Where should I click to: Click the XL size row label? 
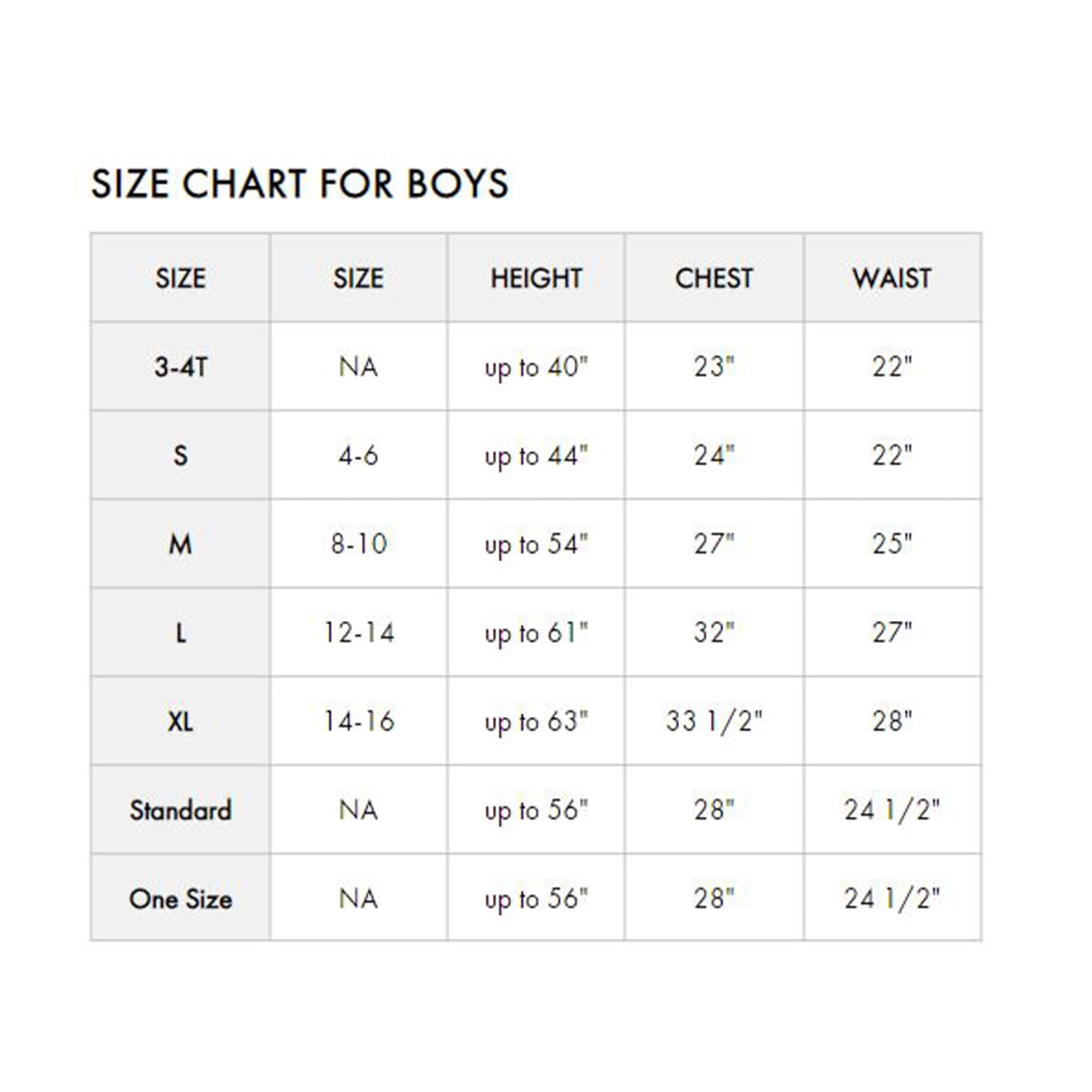pos(180,721)
